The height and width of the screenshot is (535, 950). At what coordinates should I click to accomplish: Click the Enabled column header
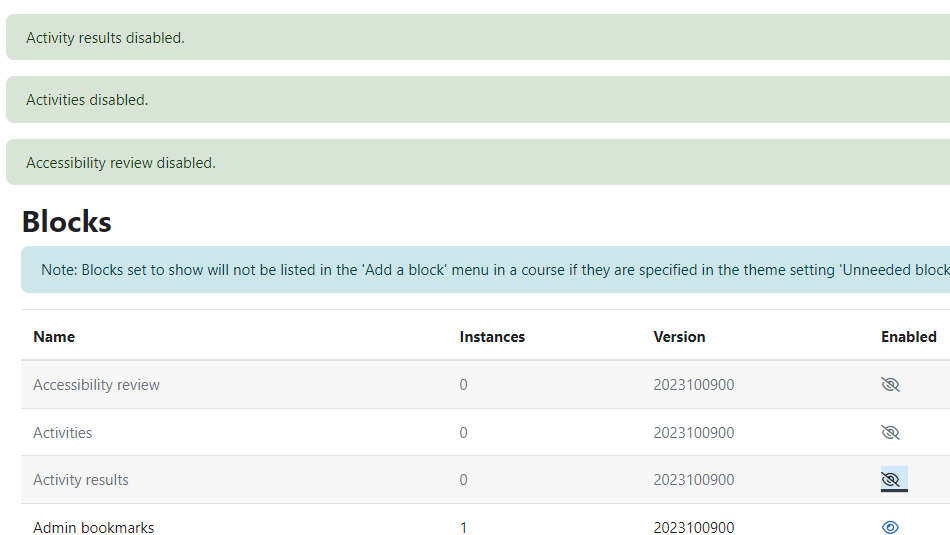click(x=909, y=337)
